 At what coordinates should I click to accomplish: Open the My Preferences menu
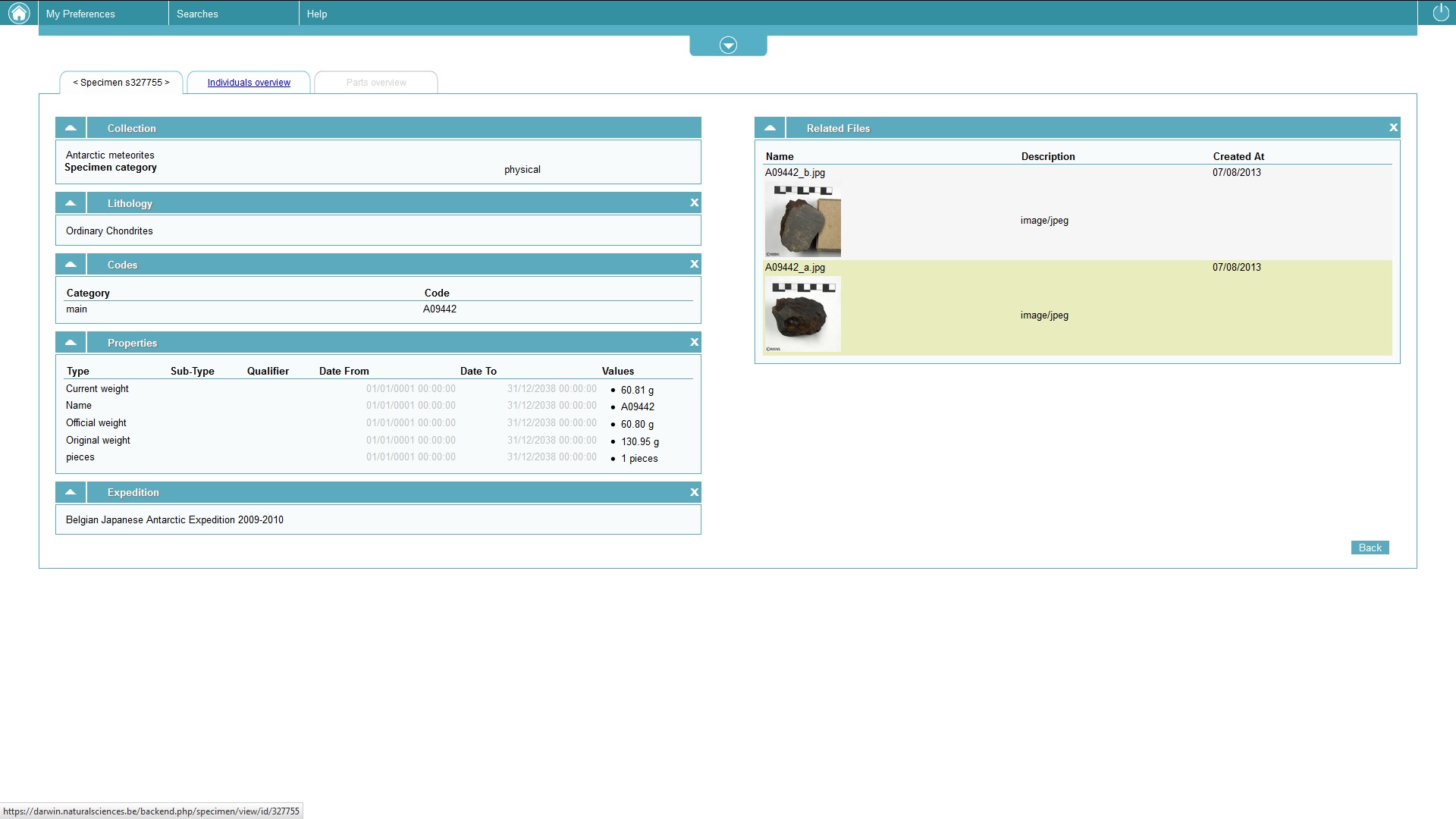tap(80, 14)
